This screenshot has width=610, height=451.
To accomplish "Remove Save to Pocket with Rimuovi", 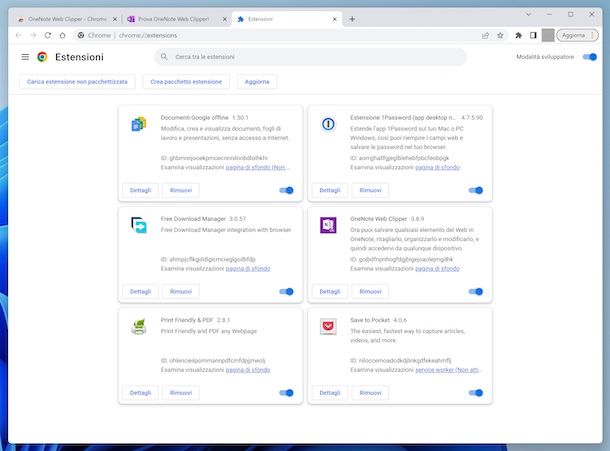I will (370, 393).
